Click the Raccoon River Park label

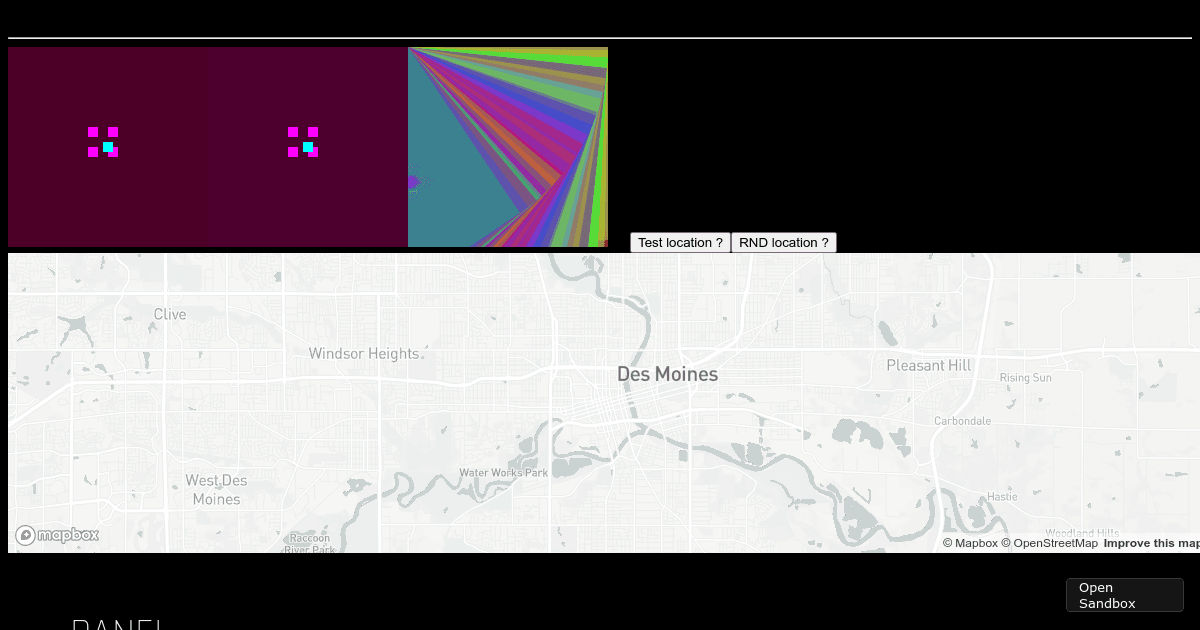(309, 543)
